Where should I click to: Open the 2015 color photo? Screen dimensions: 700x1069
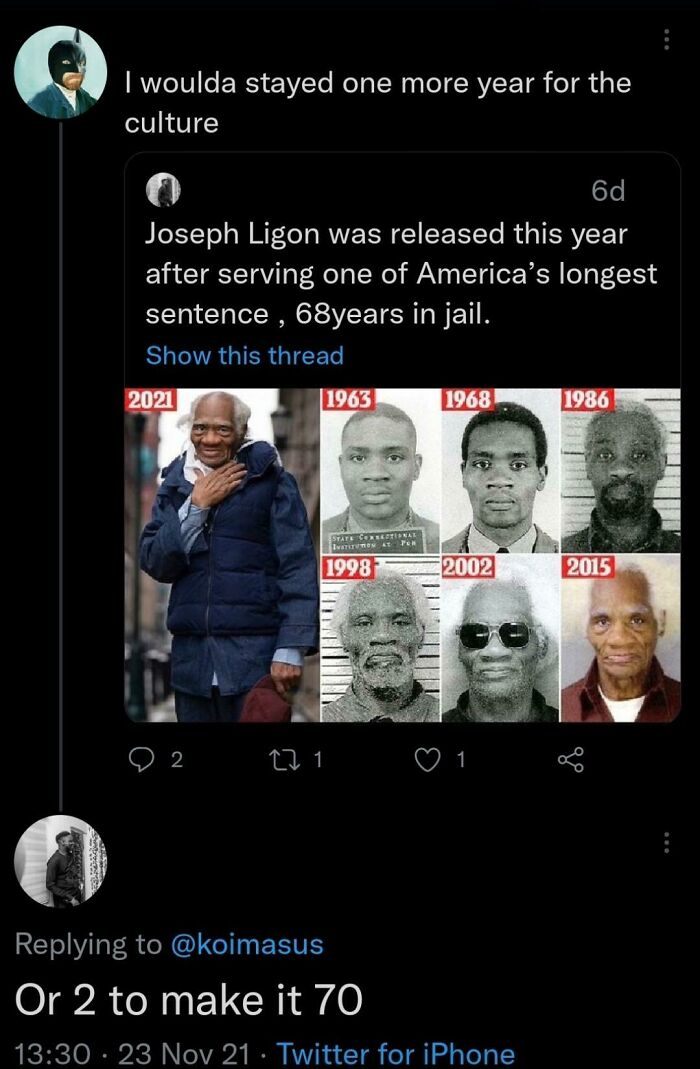[621, 638]
